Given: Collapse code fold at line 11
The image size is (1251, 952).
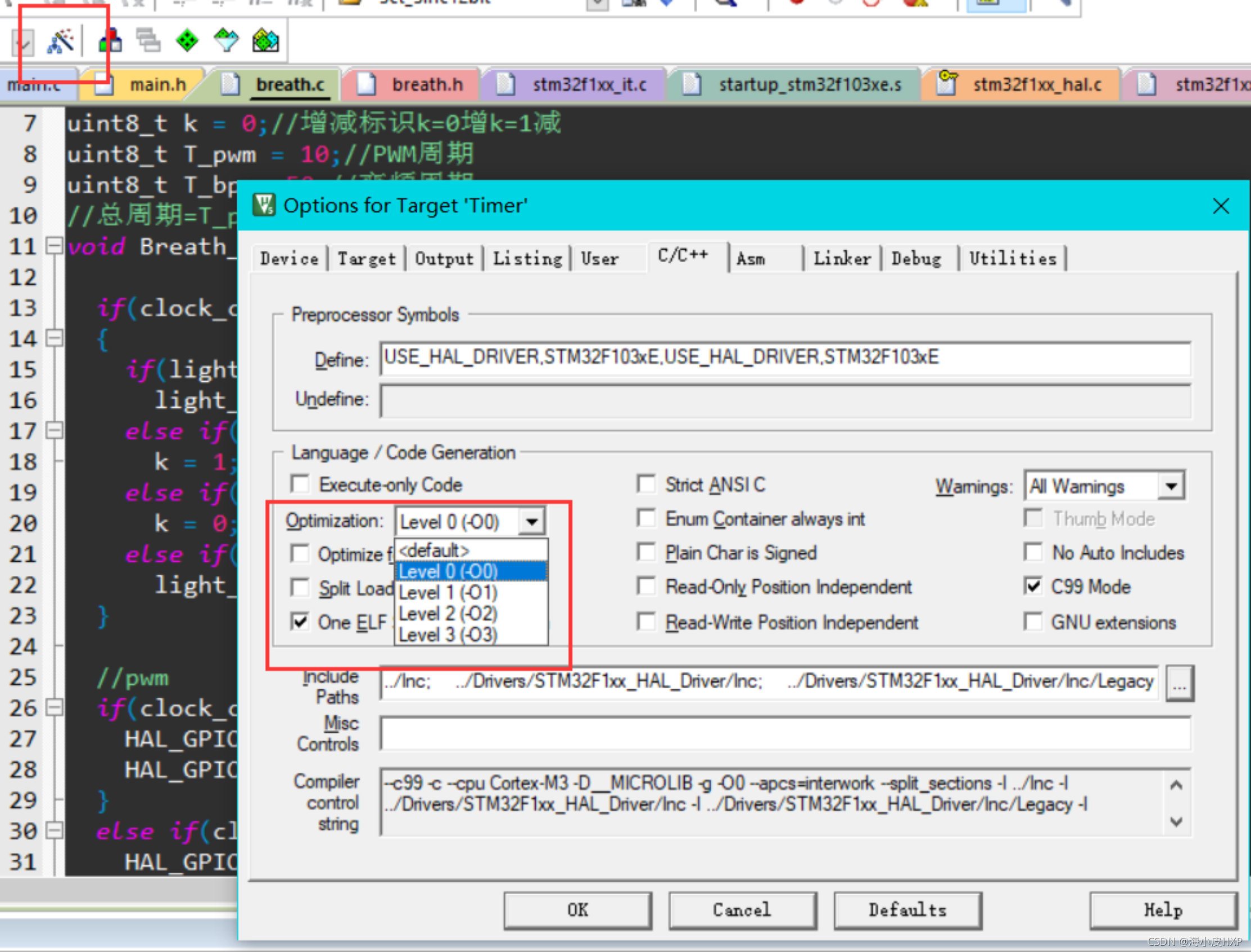Looking at the screenshot, I should [54, 246].
